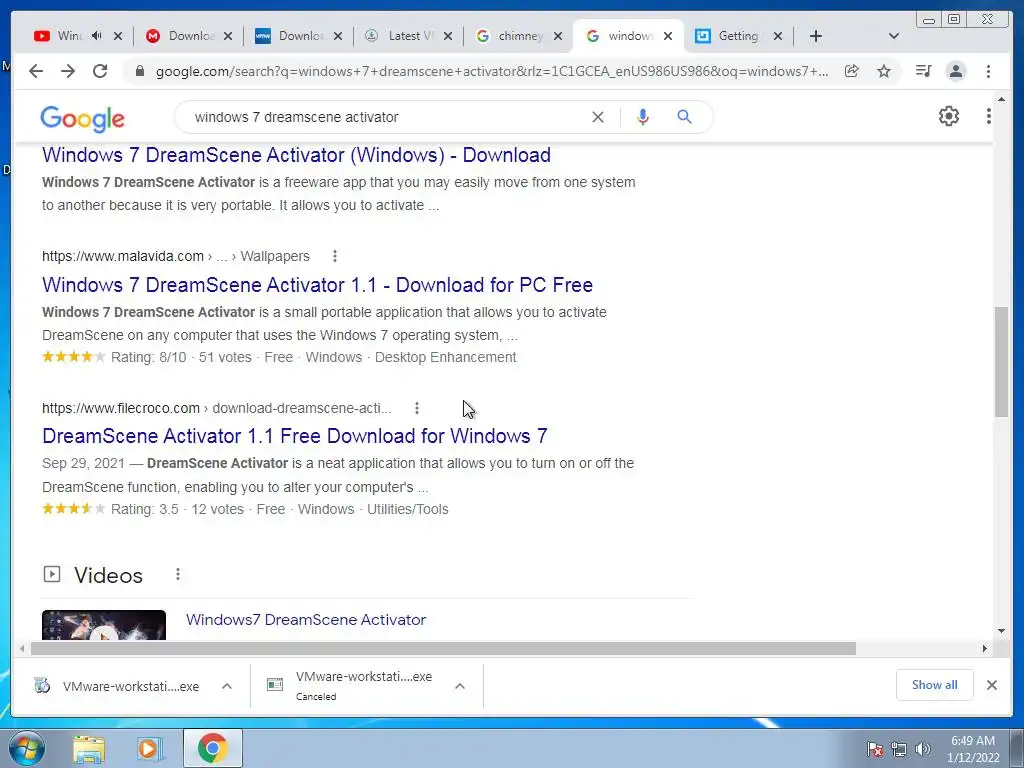Launch Windows Media Player from taskbar
1024x768 pixels.
[149, 748]
